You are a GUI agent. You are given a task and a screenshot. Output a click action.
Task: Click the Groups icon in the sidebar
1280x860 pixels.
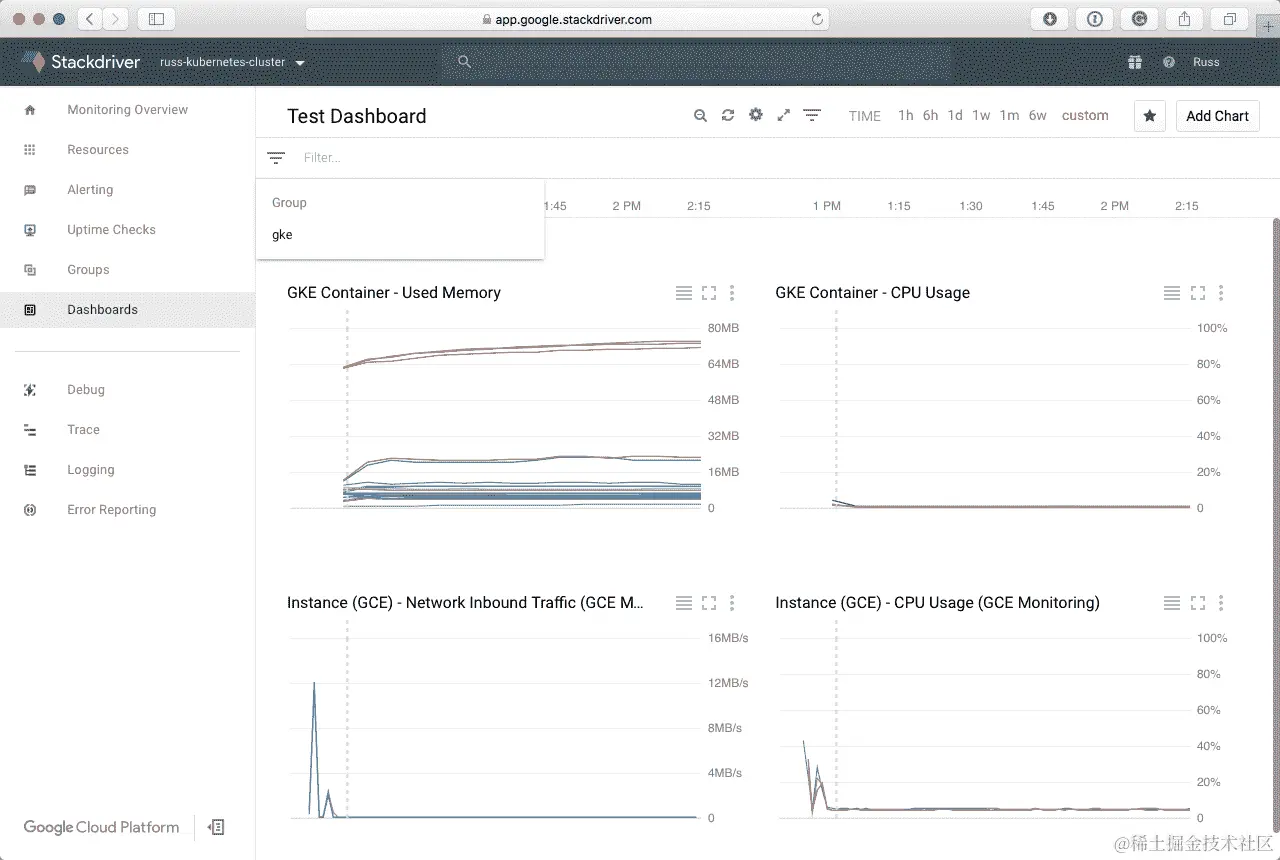point(30,270)
